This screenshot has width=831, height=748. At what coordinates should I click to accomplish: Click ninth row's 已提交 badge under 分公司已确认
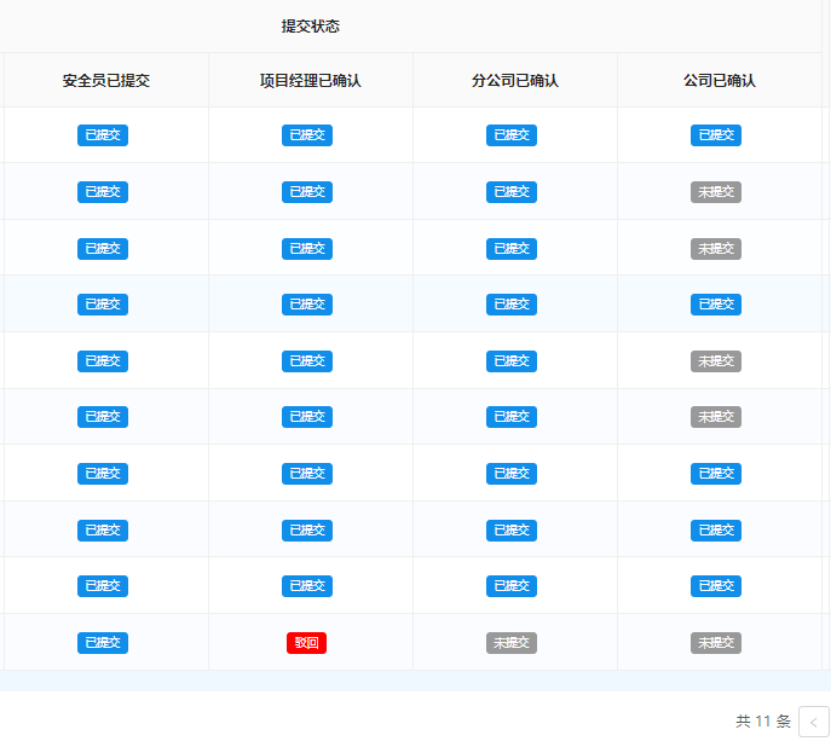tap(511, 586)
